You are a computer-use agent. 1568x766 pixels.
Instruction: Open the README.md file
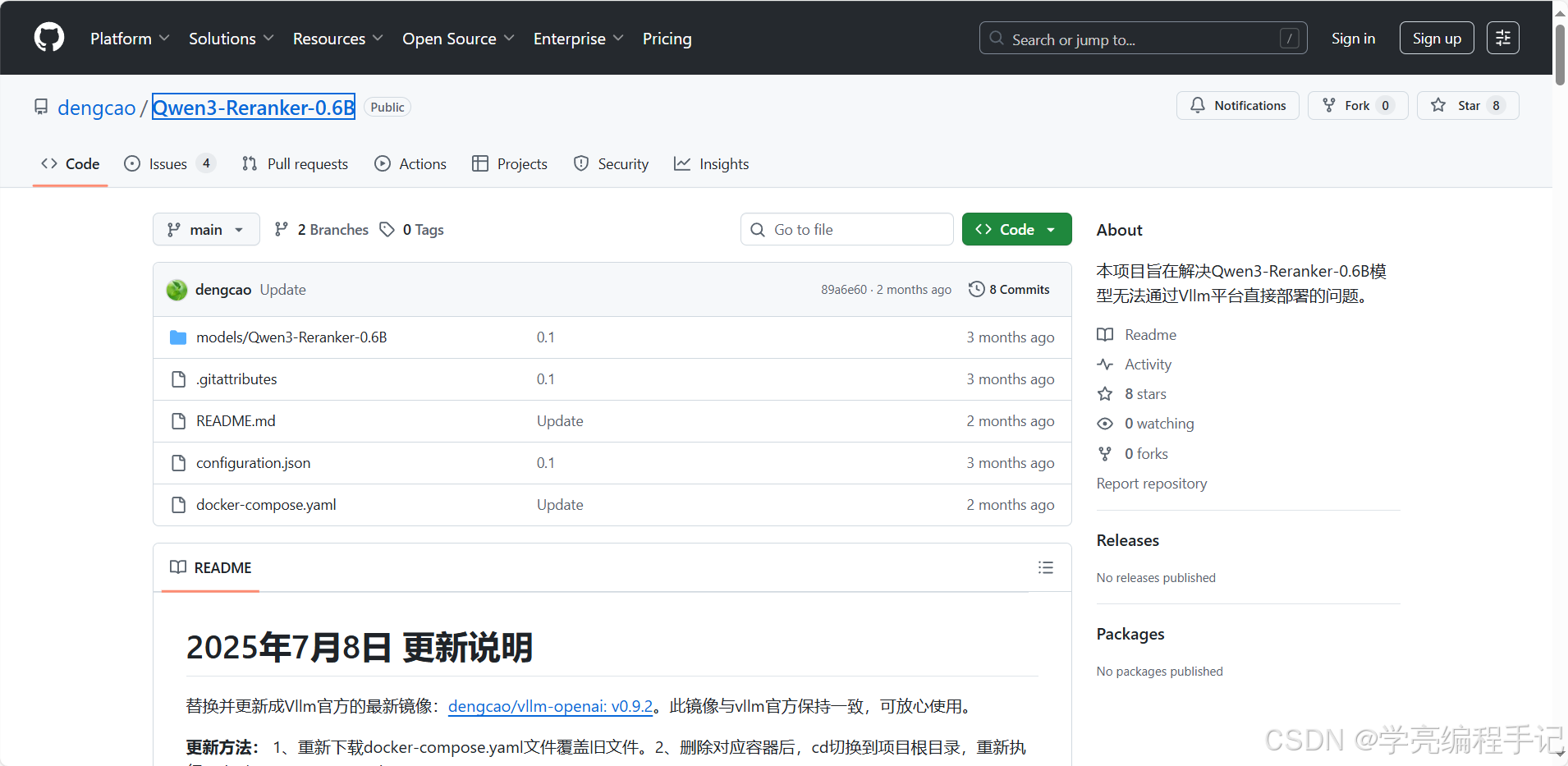235,420
